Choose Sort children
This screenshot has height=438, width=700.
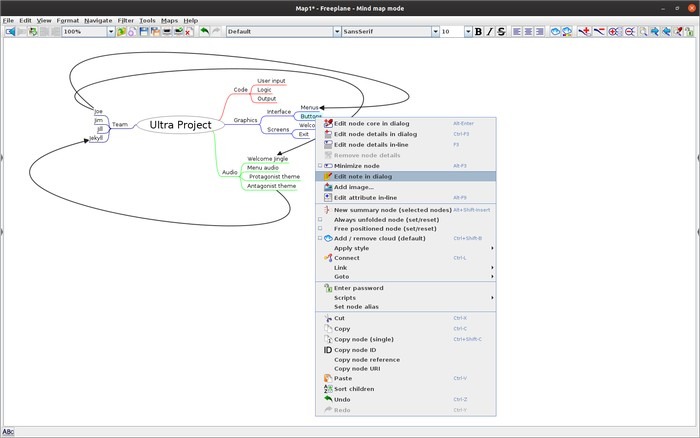click(x=405, y=389)
